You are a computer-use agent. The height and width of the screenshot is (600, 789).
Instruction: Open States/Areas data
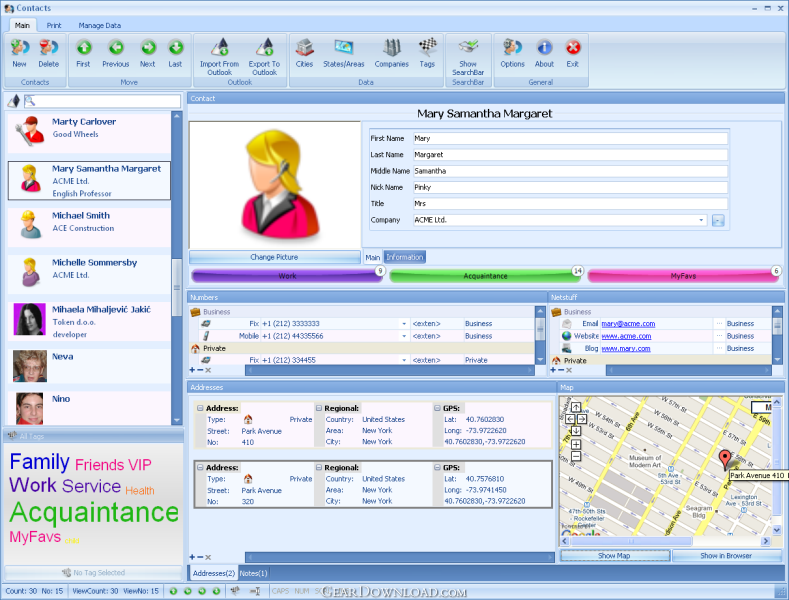(x=344, y=53)
